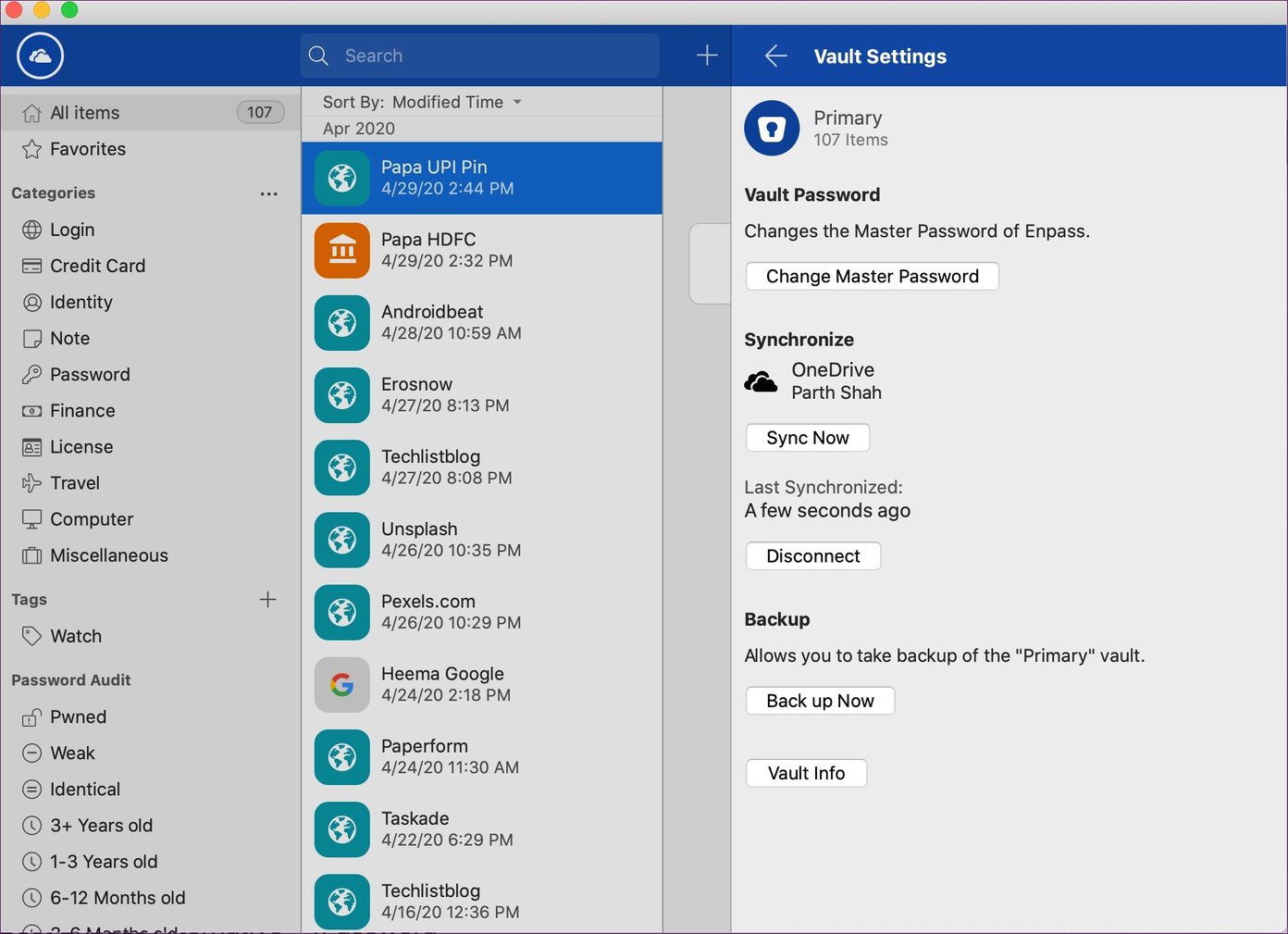The image size is (1288, 934).
Task: Open the Categories three-dots menu
Action: pyautogui.click(x=269, y=193)
